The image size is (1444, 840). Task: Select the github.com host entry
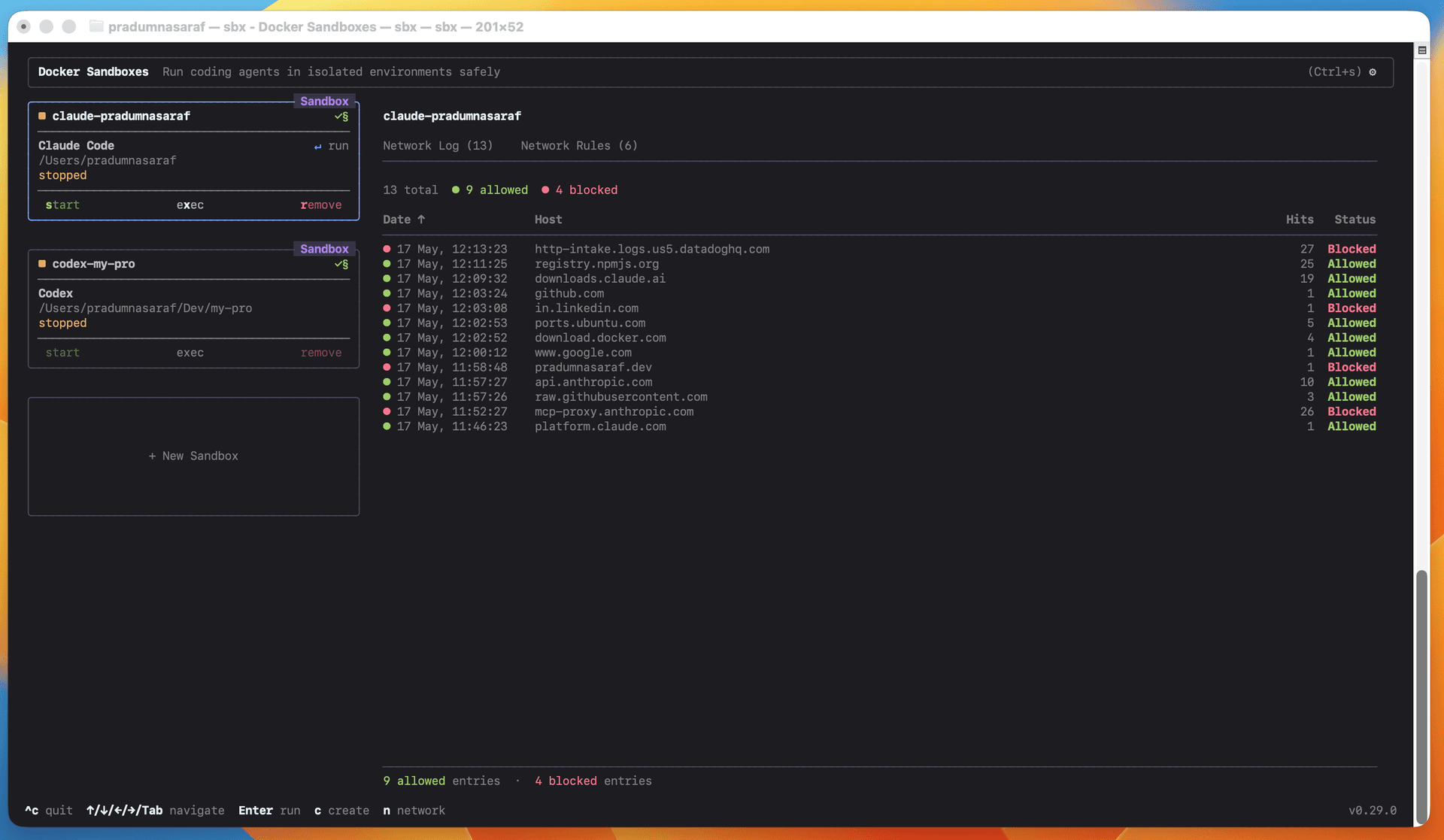[569, 293]
